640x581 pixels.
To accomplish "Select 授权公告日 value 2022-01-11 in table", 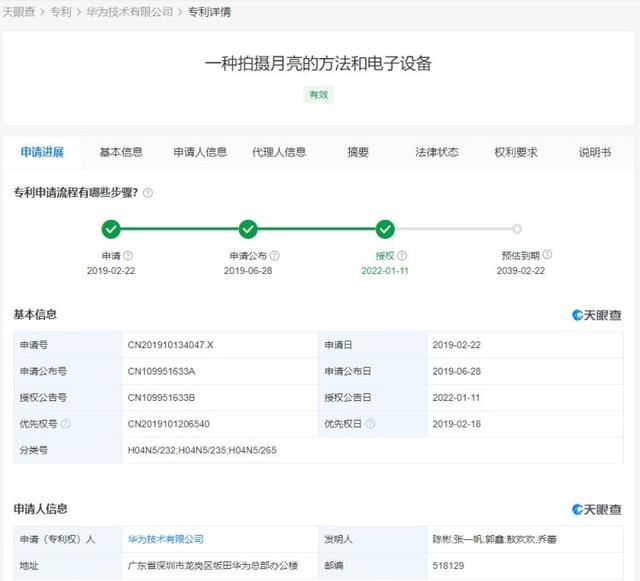I will [x=456, y=398].
